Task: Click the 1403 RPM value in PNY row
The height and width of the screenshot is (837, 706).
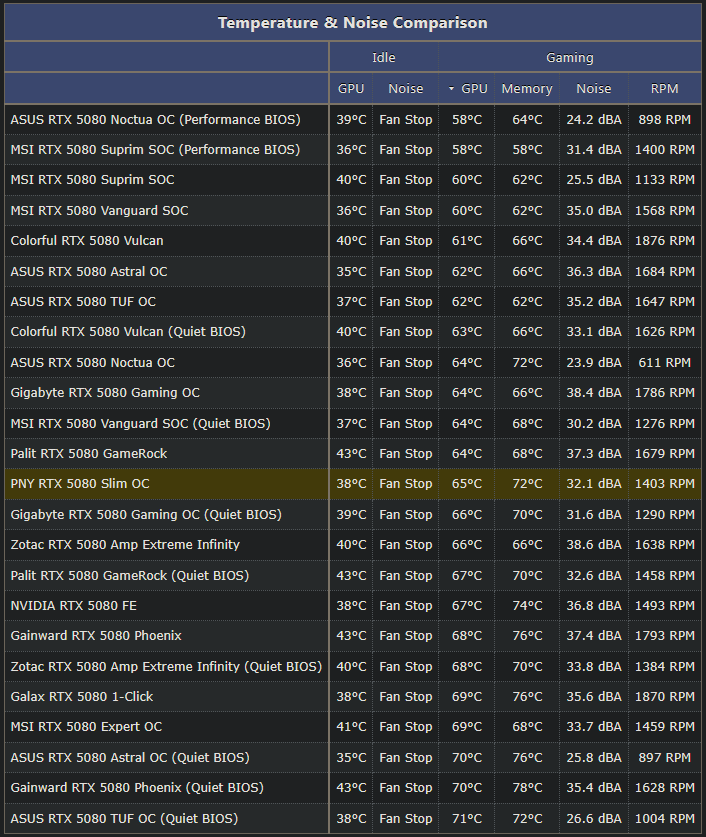Action: tap(664, 484)
